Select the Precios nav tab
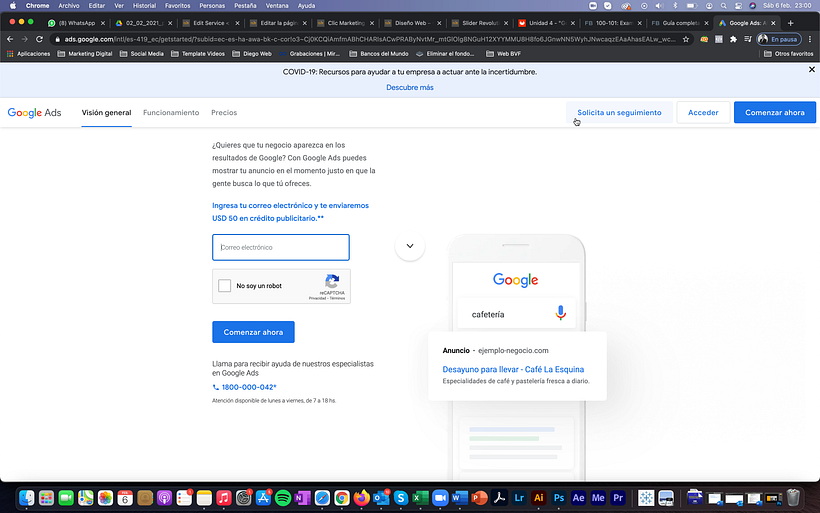 224,112
